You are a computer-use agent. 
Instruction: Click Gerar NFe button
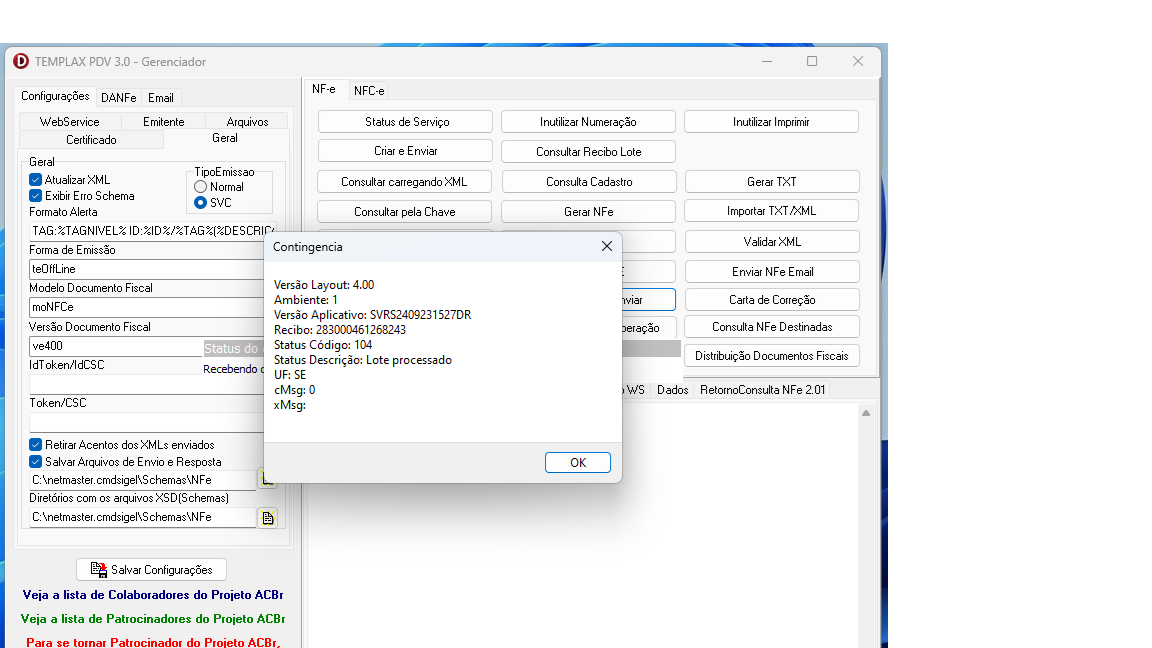click(x=588, y=212)
